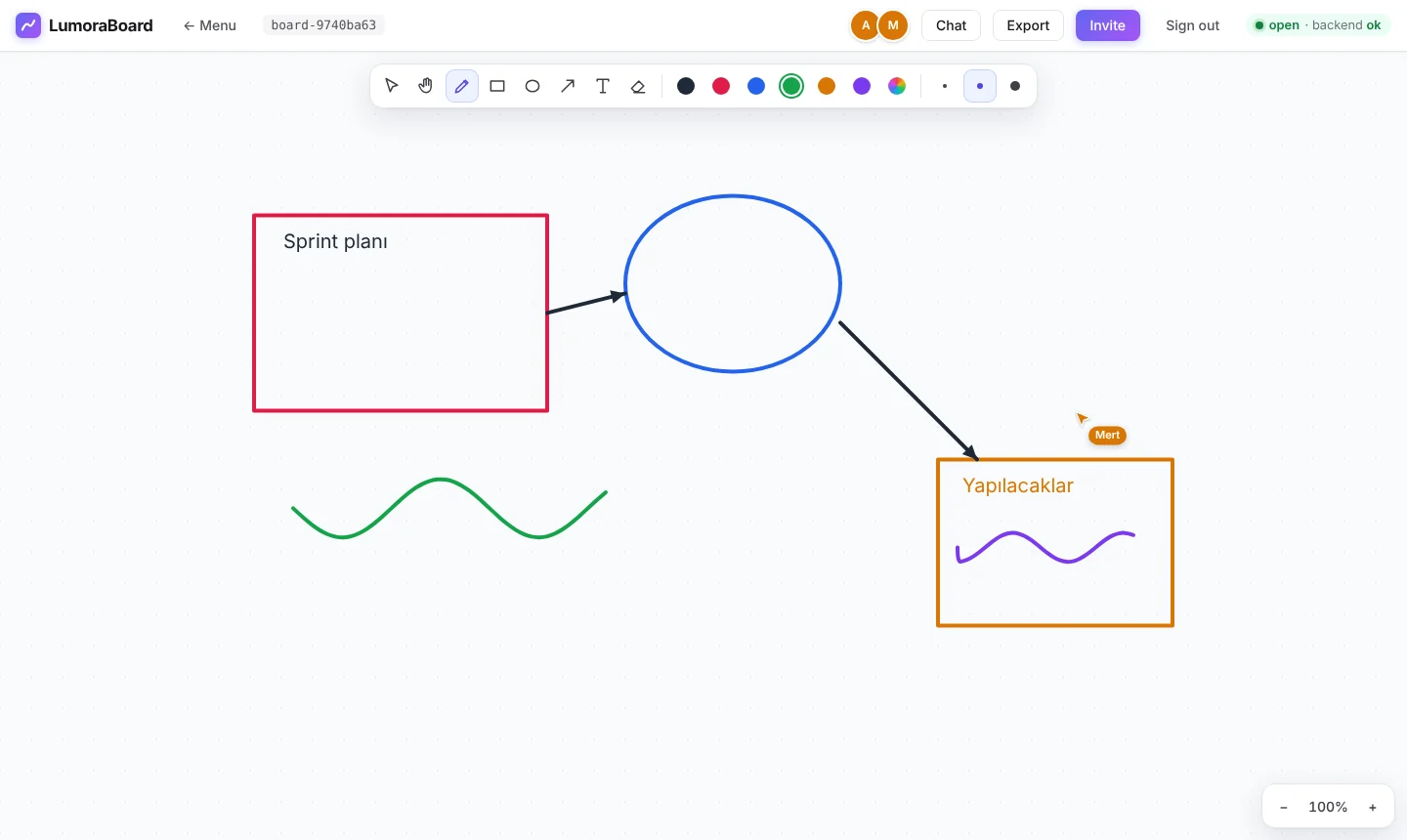The width and height of the screenshot is (1407, 840).
Task: Activate the Eraser tool
Action: (638, 86)
